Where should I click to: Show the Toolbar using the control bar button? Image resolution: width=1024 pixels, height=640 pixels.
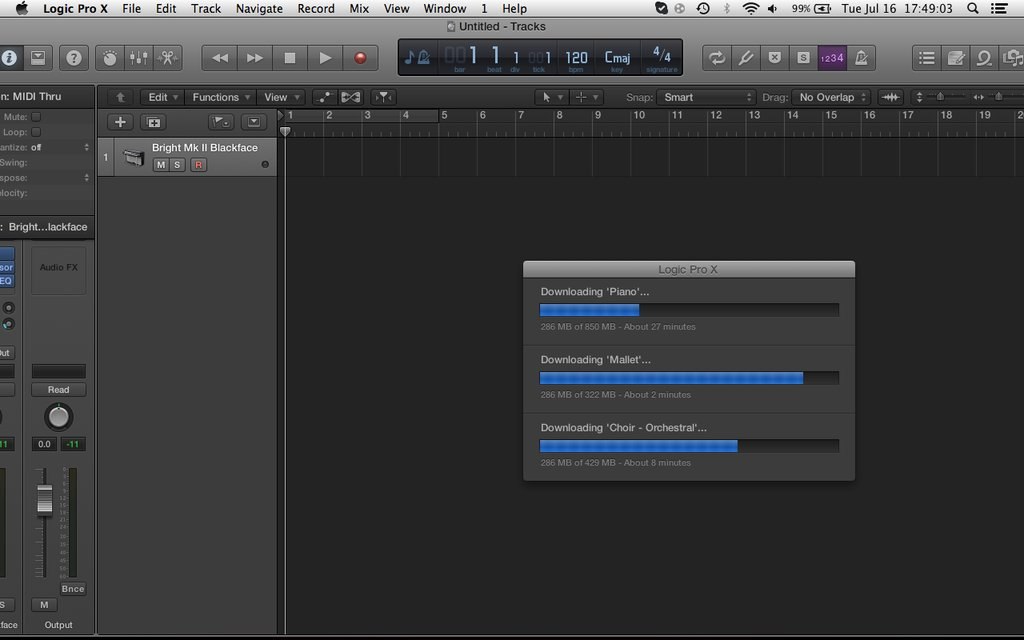tap(39, 58)
